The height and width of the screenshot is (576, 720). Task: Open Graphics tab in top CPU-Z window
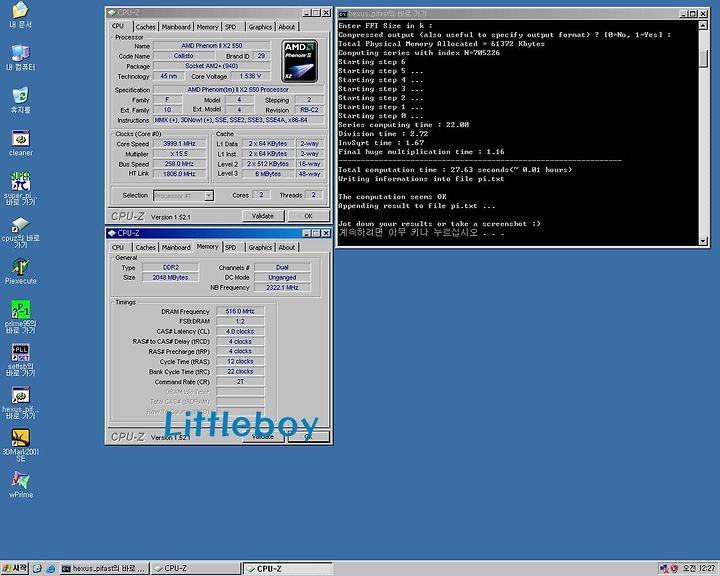tap(260, 27)
